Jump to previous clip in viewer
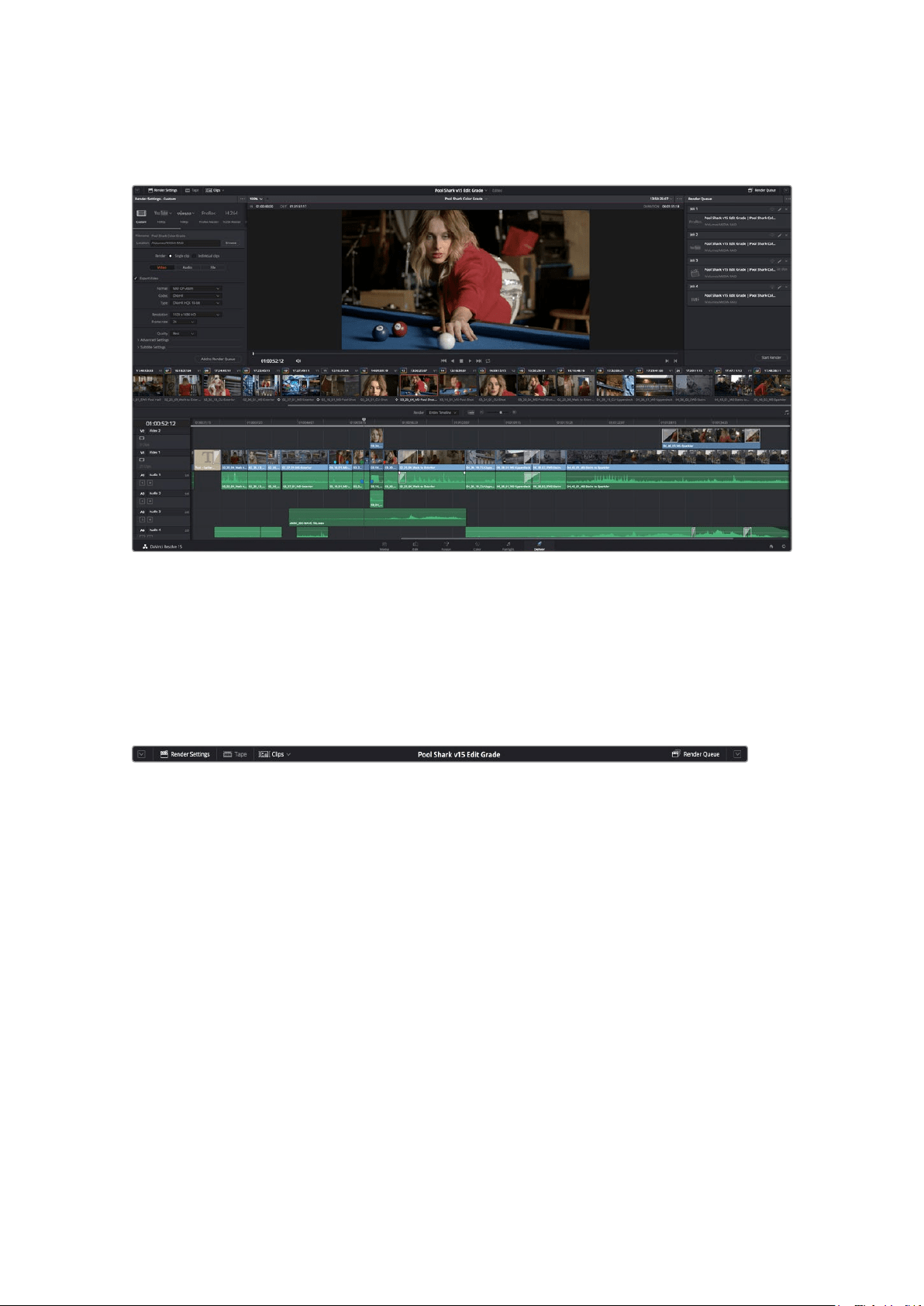 (x=443, y=360)
